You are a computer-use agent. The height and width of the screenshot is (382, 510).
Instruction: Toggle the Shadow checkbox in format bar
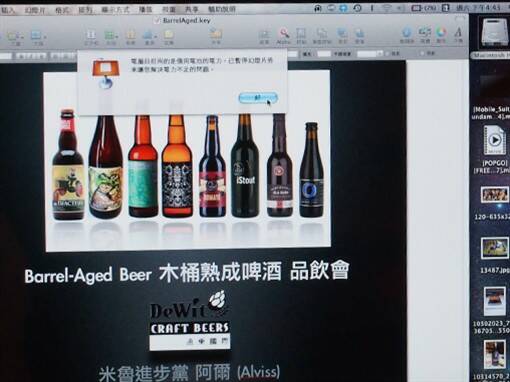pyautogui.click(x=388, y=53)
